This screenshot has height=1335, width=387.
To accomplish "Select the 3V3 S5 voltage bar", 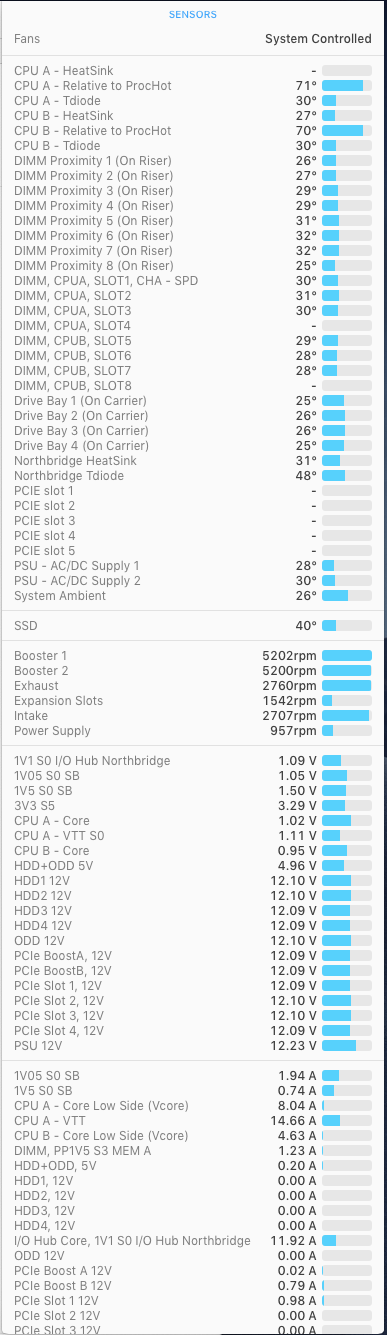I will [346, 806].
